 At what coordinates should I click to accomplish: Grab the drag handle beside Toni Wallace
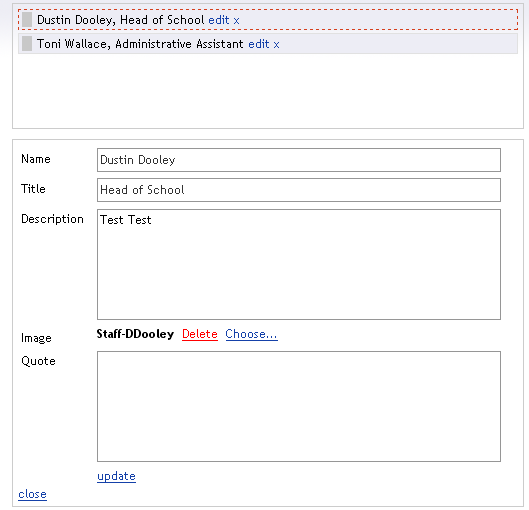tap(27, 44)
